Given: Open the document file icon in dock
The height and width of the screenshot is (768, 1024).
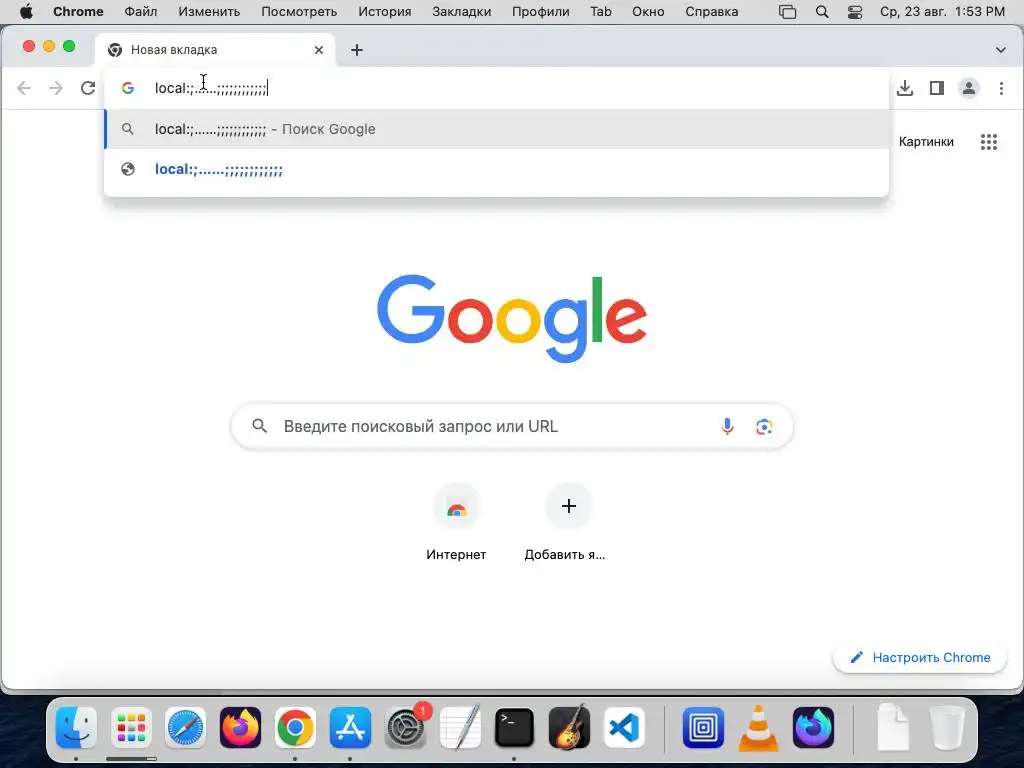Looking at the screenshot, I should [892, 728].
